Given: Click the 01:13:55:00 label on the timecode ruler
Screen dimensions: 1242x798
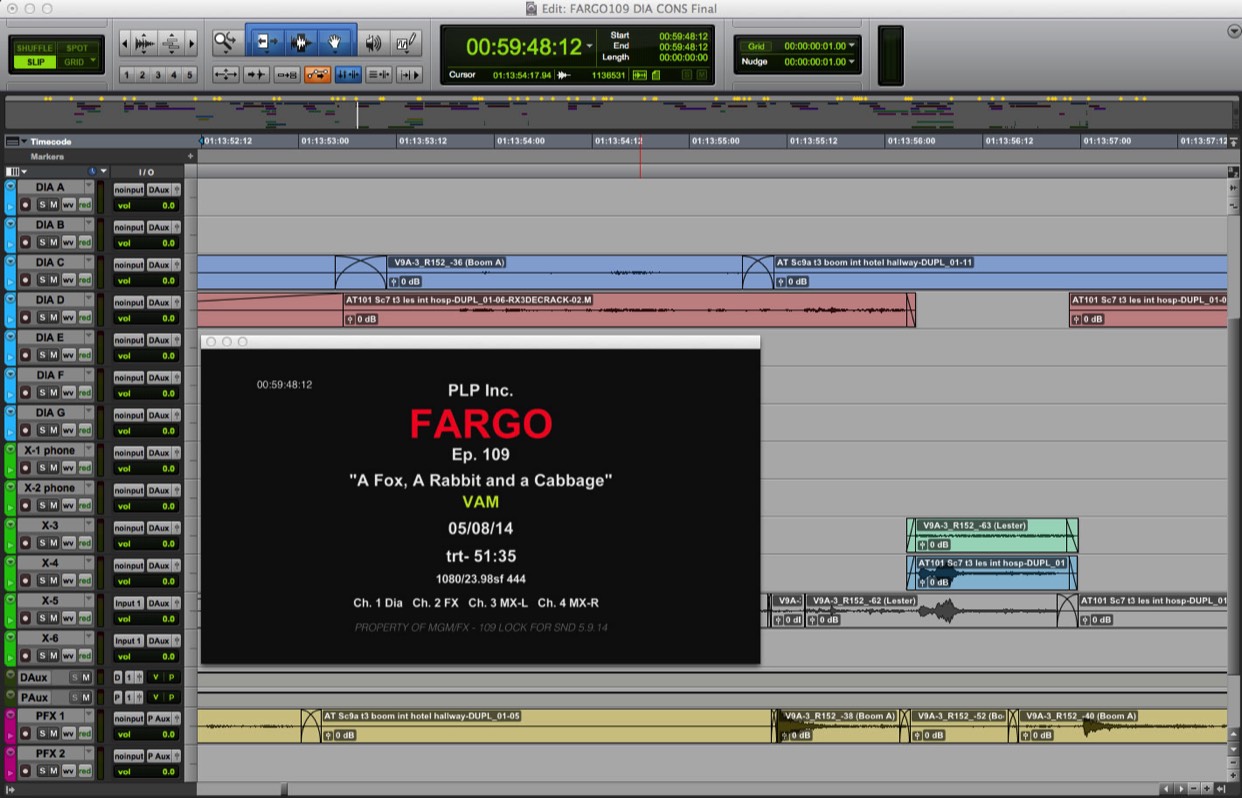Looking at the screenshot, I should pos(715,141).
